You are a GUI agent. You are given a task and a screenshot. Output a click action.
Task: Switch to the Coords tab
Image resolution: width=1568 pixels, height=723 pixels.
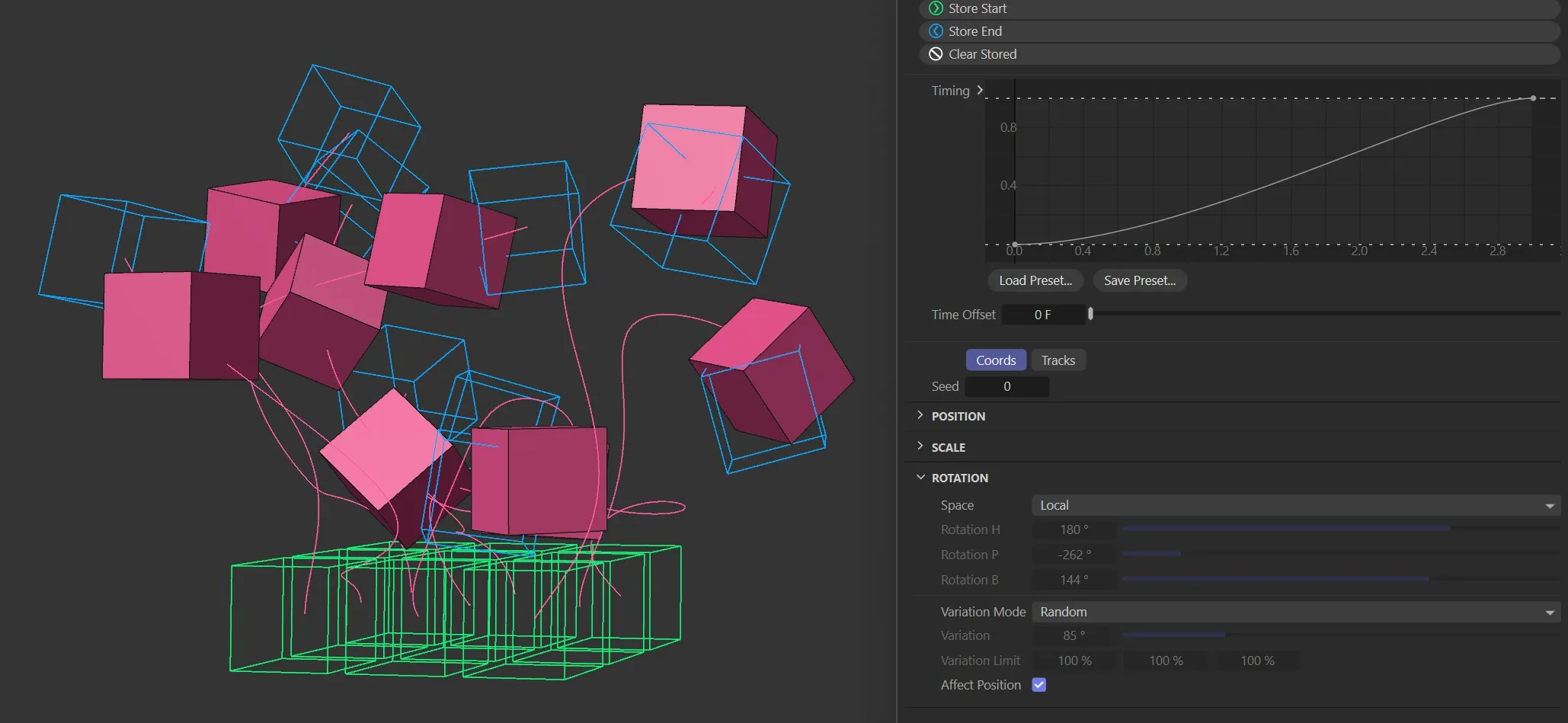995,360
